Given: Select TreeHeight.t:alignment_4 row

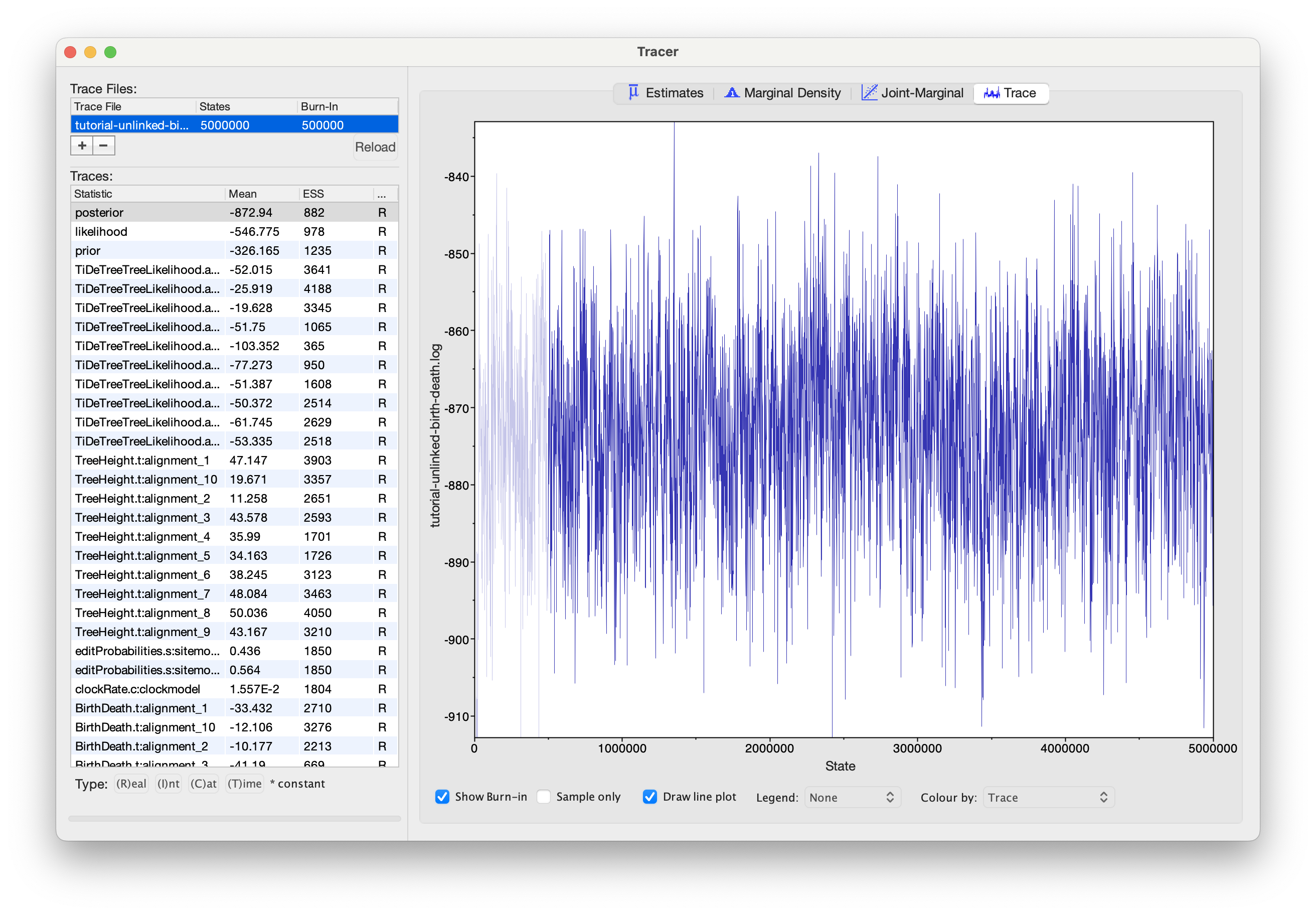Looking at the screenshot, I should click(234, 537).
